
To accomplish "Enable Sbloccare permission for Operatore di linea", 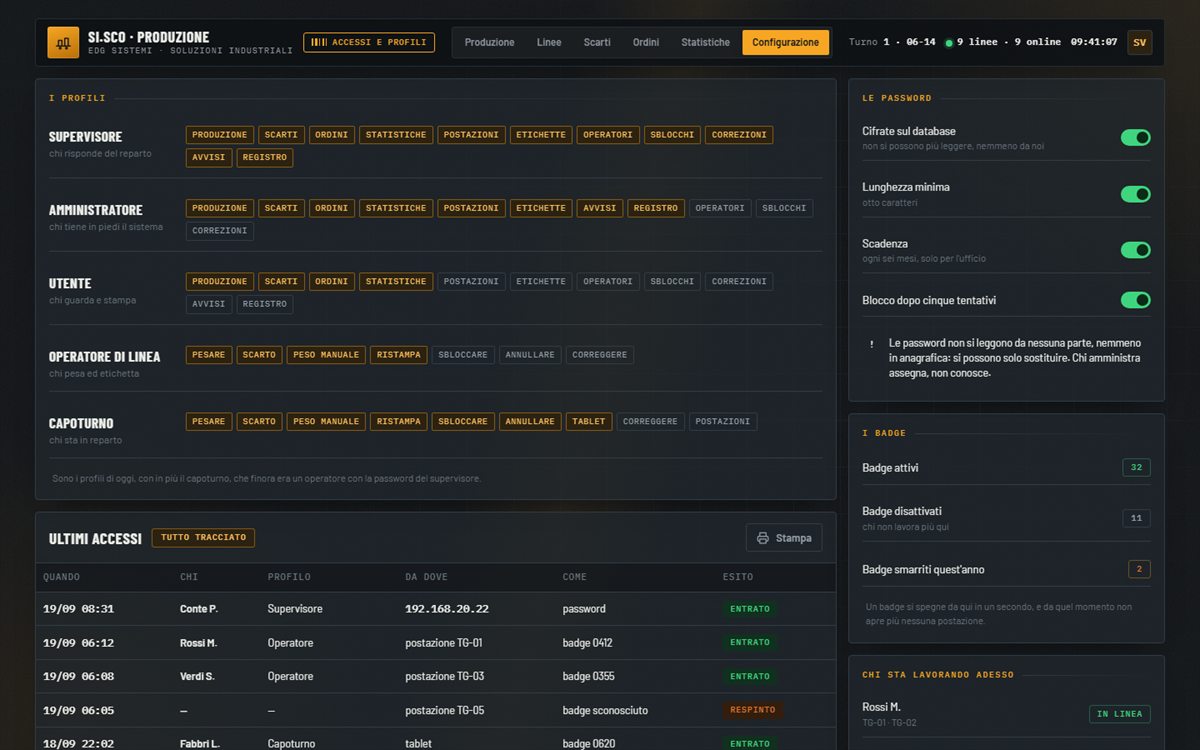I will [463, 355].
